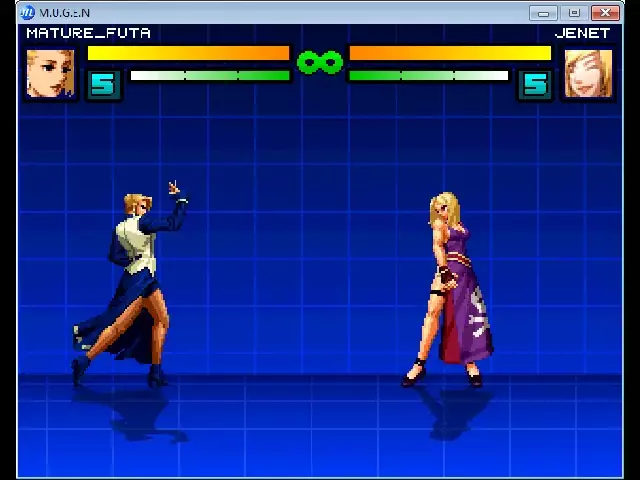640x480 pixels.
Task: Click the MATURE_FUTA name label
Action: pyautogui.click(x=88, y=33)
